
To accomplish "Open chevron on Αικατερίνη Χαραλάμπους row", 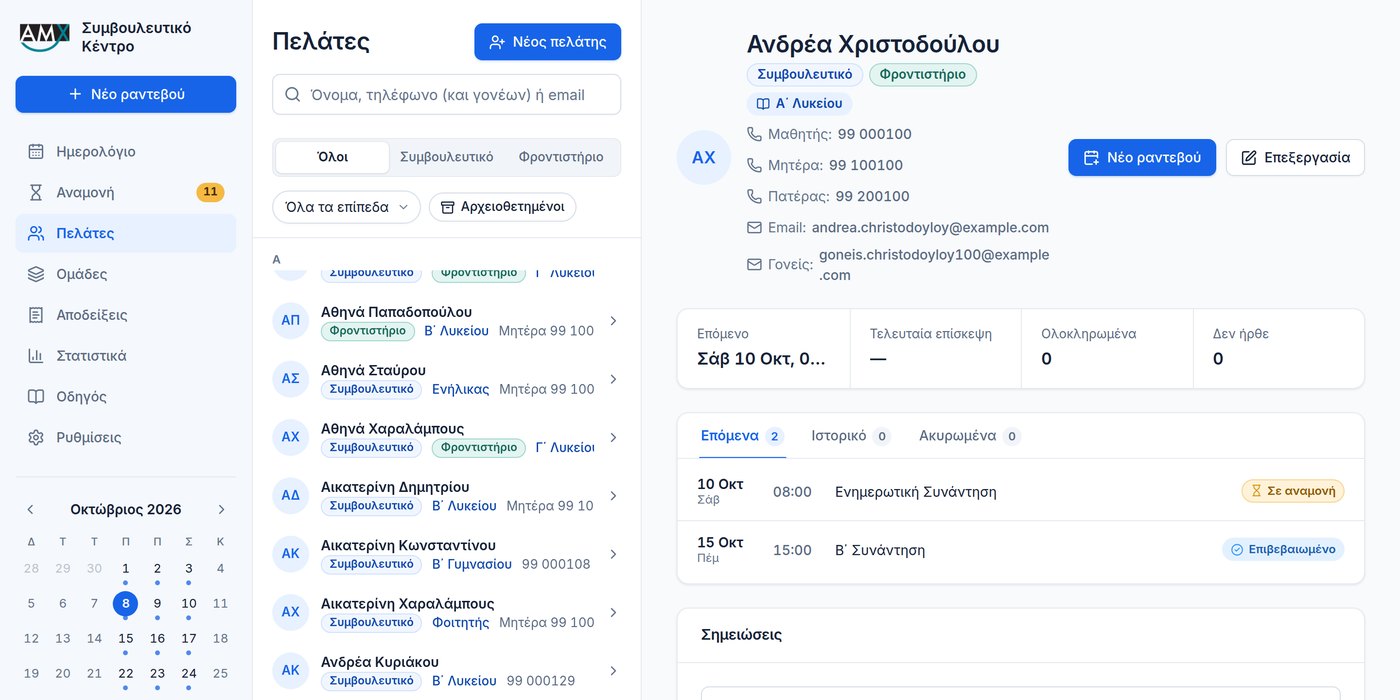I will (613, 613).
